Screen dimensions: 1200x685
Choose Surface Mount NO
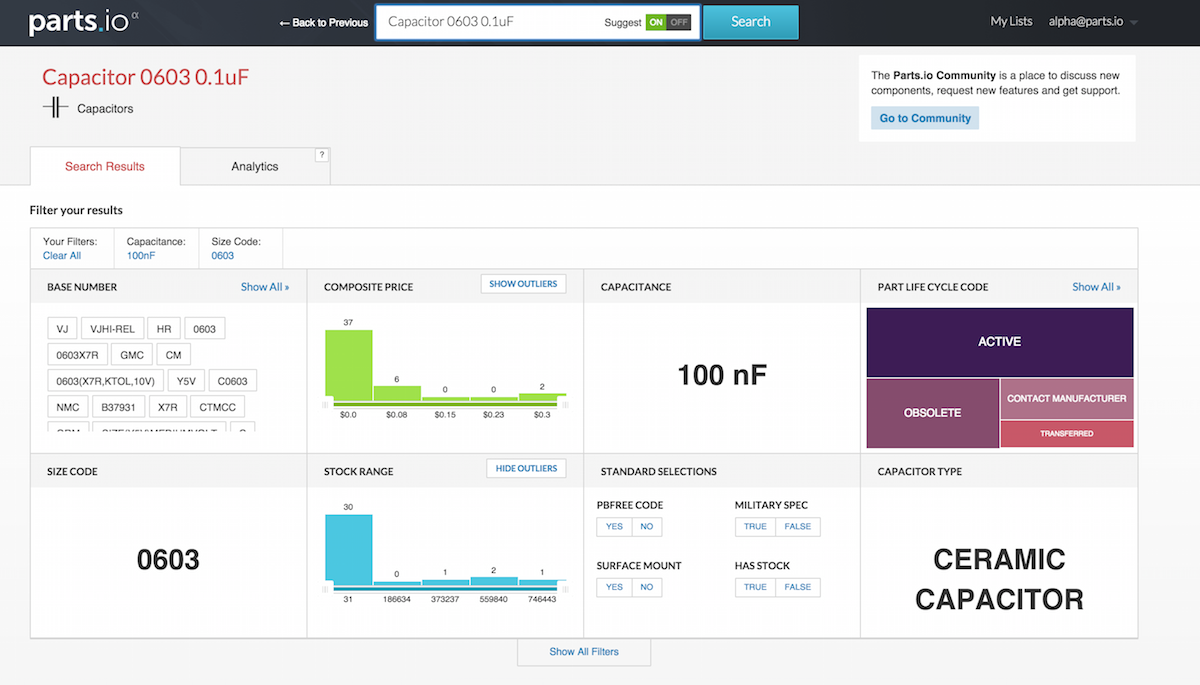click(646, 587)
